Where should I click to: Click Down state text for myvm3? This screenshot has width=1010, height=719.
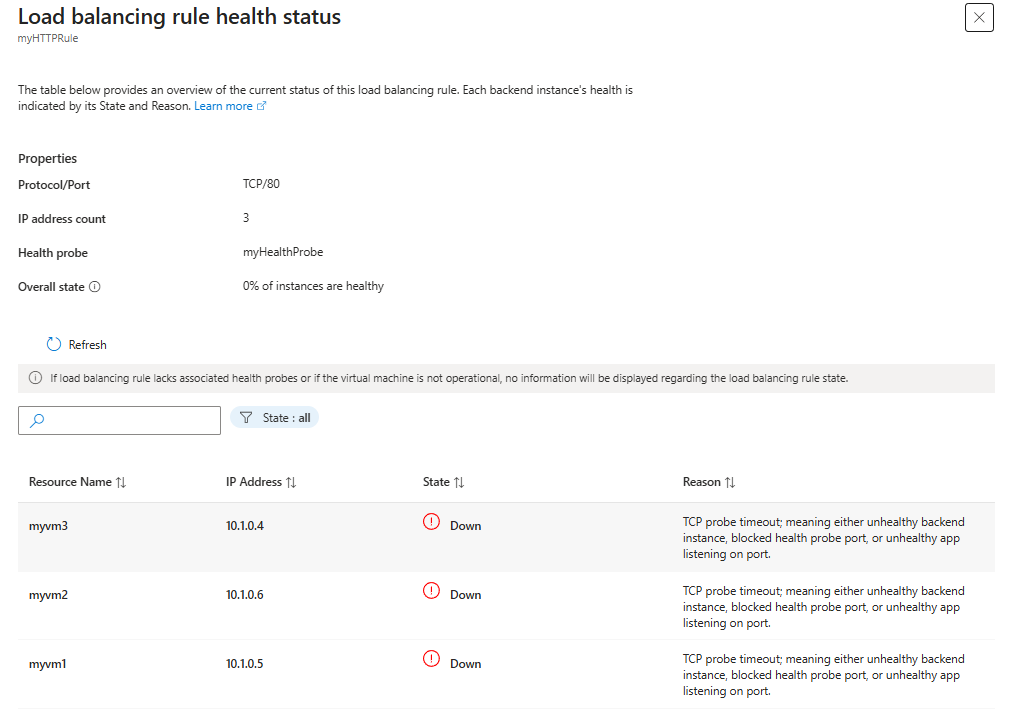tap(466, 526)
